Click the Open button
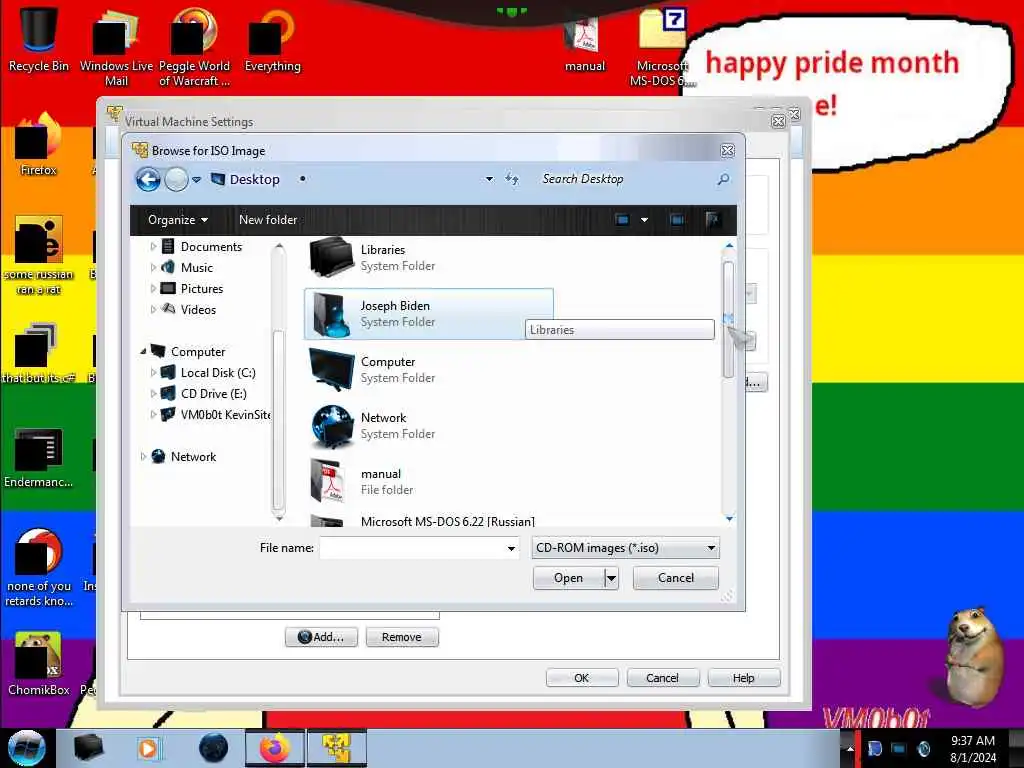 pyautogui.click(x=568, y=578)
